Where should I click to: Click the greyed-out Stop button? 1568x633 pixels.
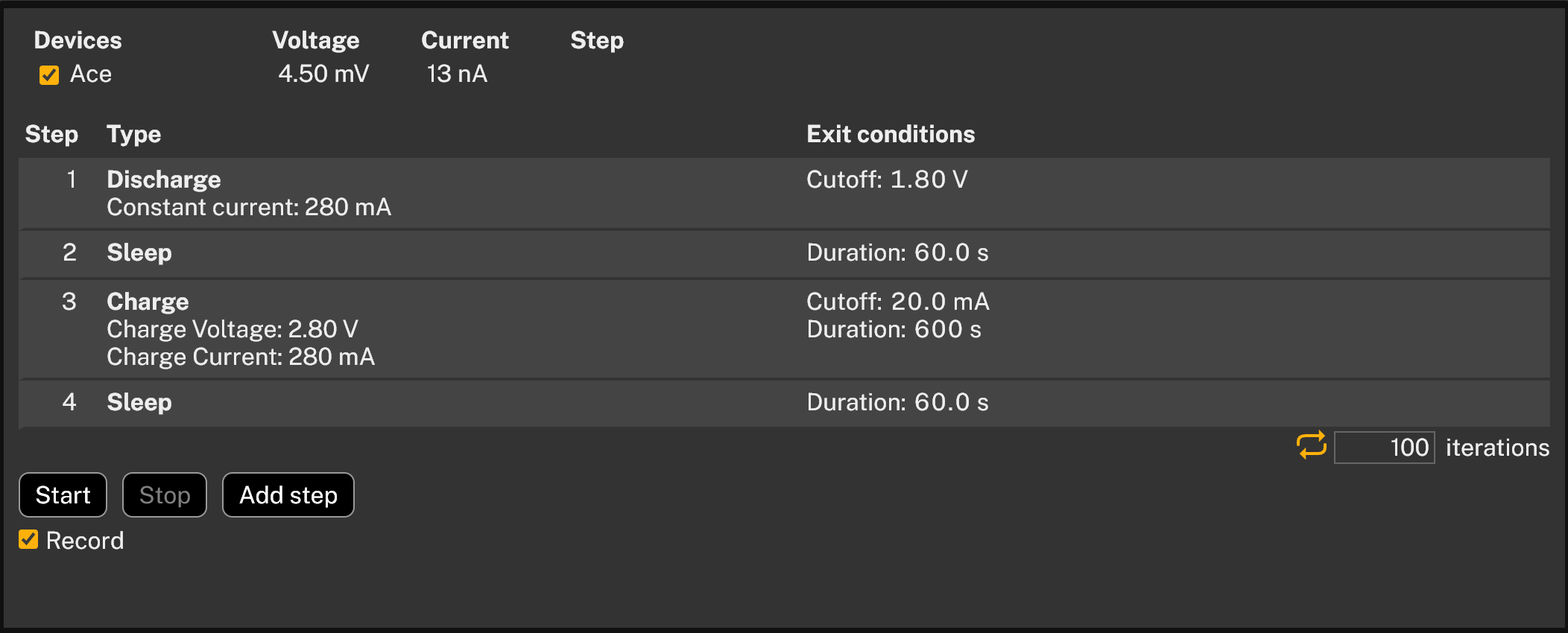(164, 494)
